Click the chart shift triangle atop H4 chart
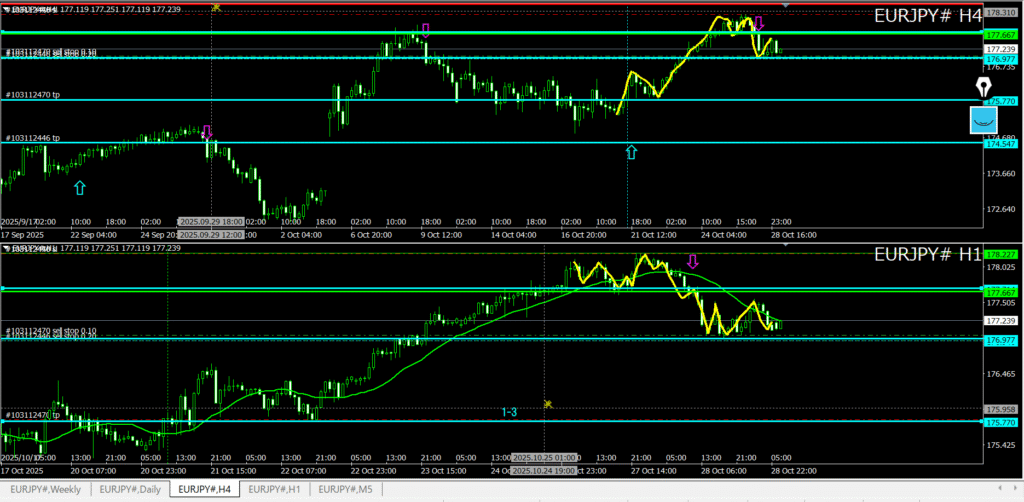This screenshot has width=1024, height=502. click(785, 6)
